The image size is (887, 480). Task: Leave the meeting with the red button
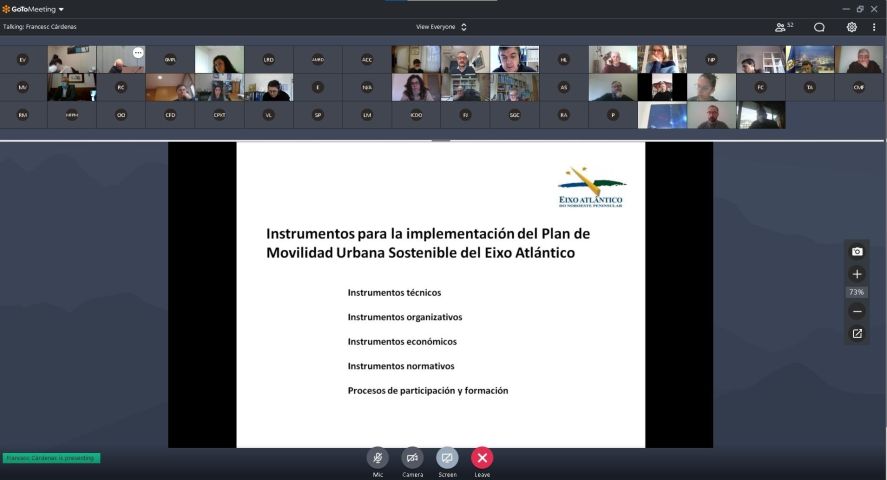point(482,457)
